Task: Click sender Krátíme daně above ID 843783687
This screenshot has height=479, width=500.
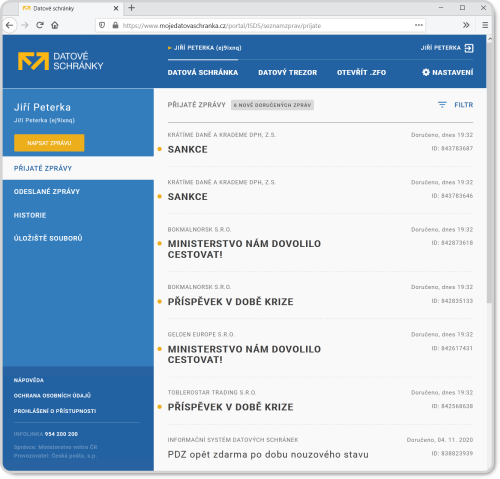Action: tap(222, 135)
